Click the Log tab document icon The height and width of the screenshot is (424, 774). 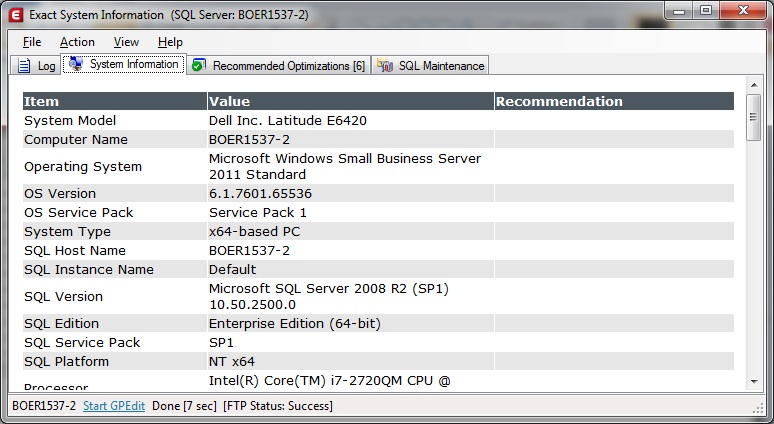click(24, 66)
